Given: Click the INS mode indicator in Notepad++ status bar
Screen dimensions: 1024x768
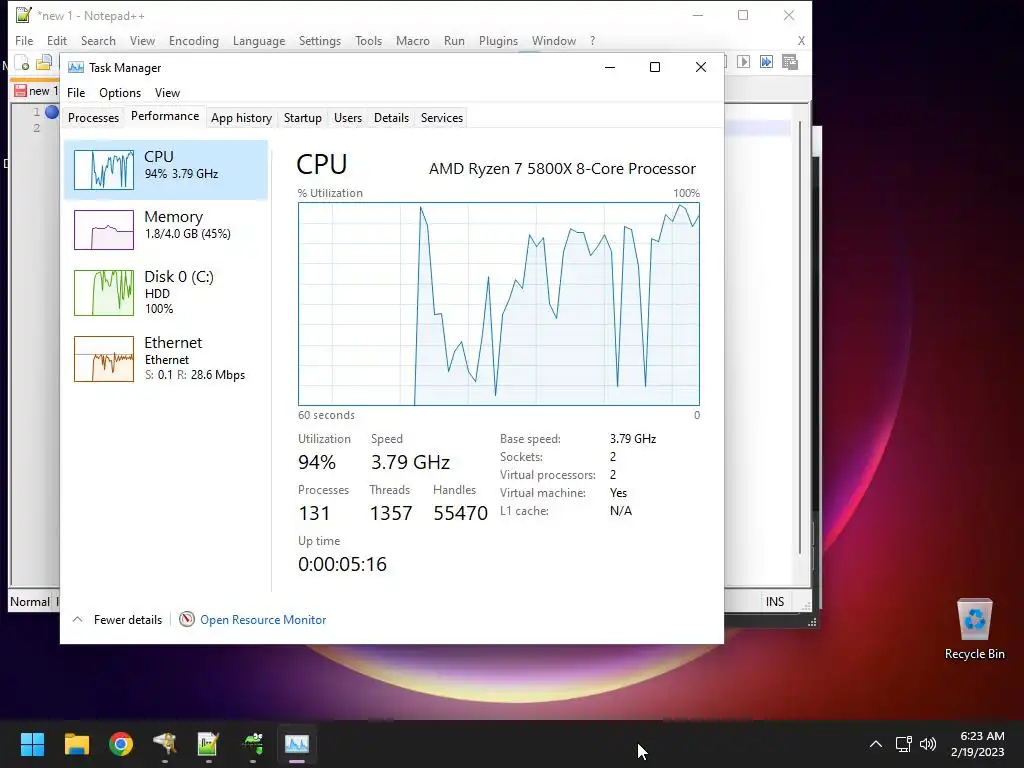Looking at the screenshot, I should 775,601.
